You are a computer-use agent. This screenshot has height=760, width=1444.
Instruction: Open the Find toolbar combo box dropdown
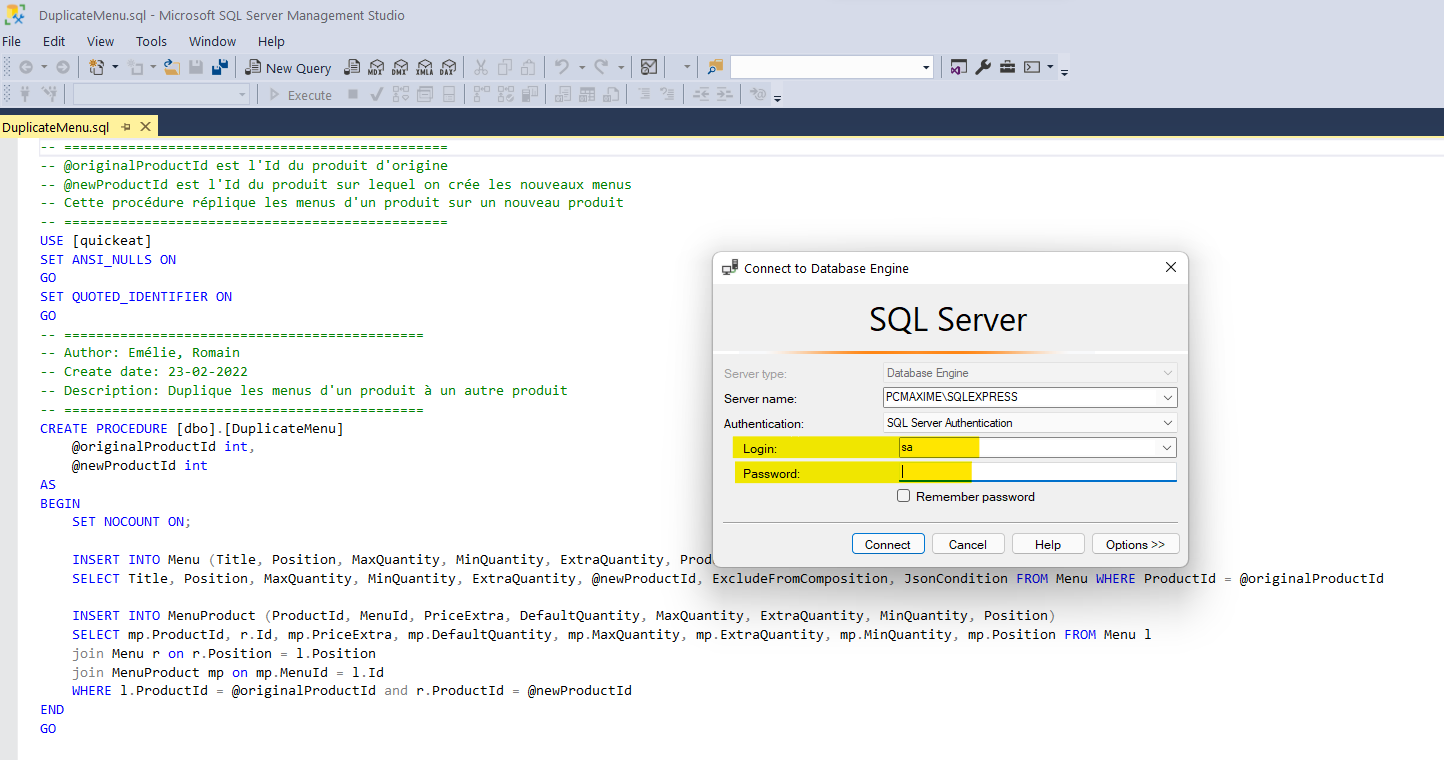tap(926, 67)
